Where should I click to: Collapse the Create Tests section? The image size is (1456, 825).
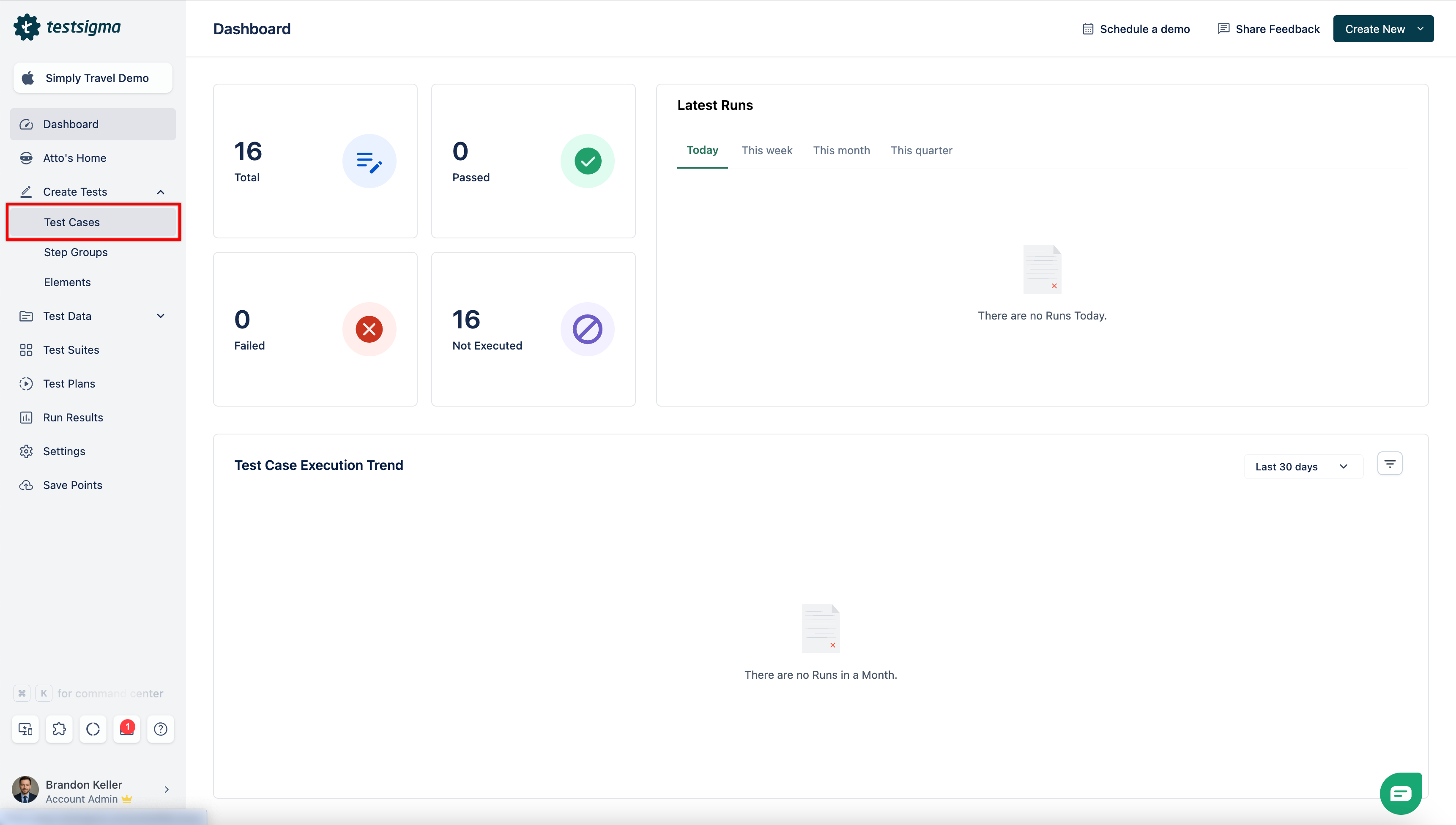click(x=160, y=192)
